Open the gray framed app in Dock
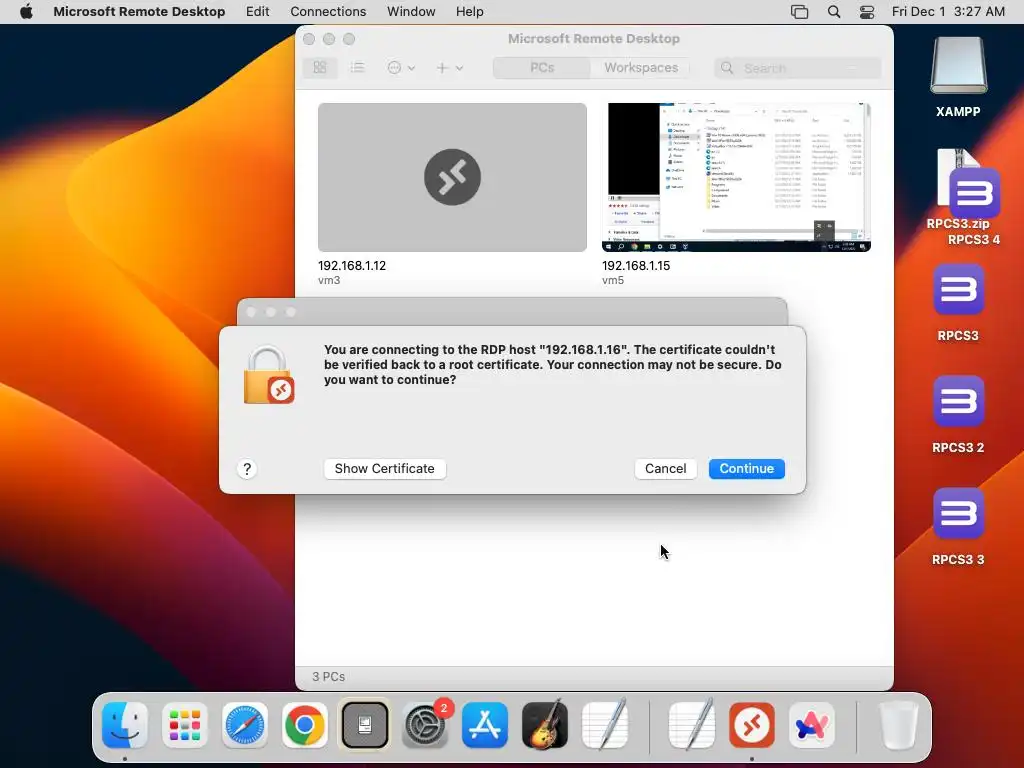This screenshot has height=768, width=1024. pos(364,725)
